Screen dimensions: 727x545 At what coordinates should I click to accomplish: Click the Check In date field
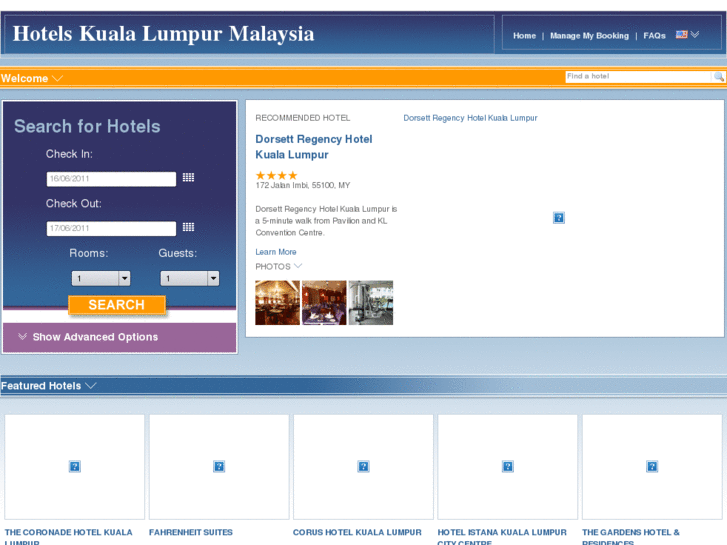pos(111,179)
